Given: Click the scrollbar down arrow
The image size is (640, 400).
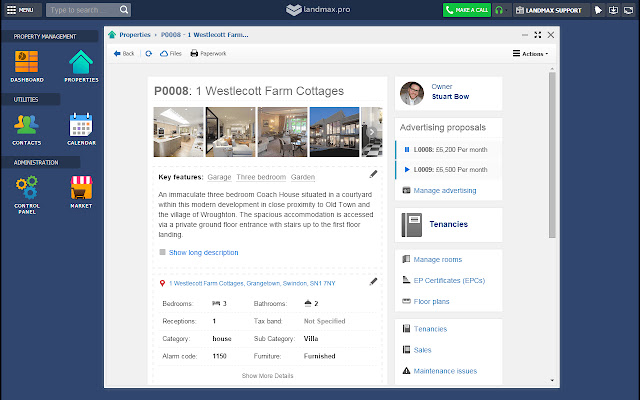Looking at the screenshot, I should click(x=552, y=380).
